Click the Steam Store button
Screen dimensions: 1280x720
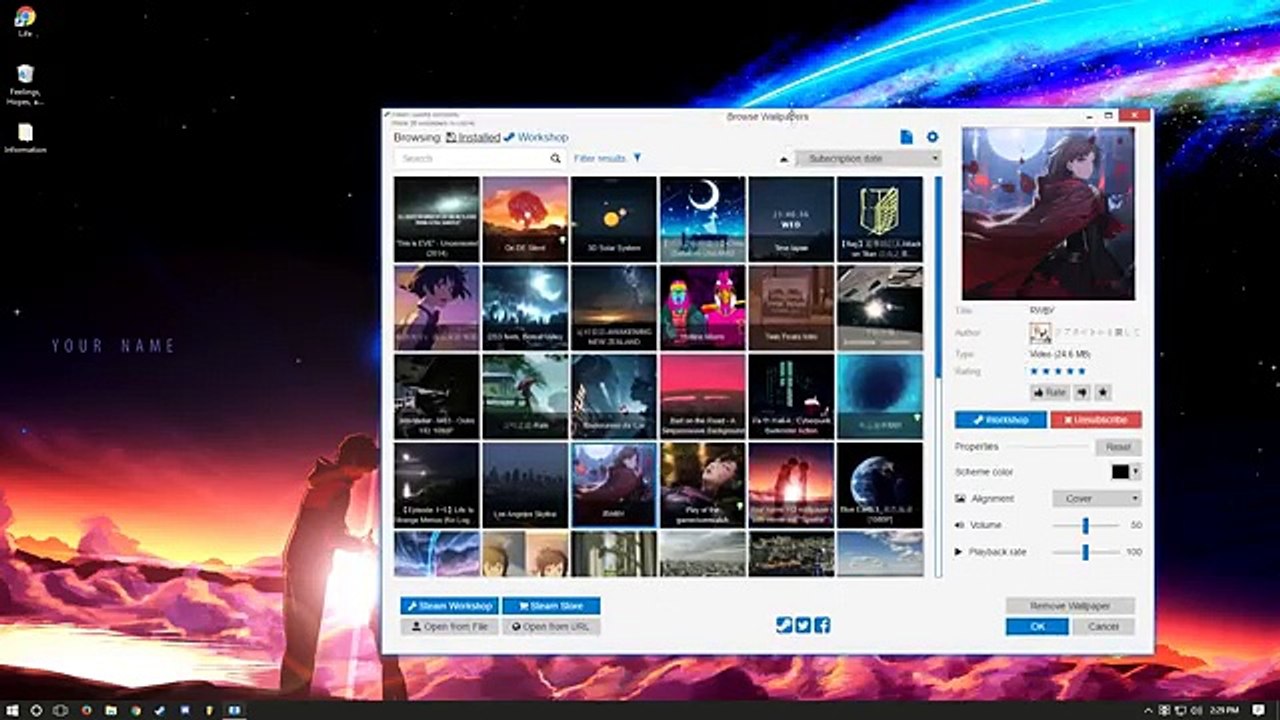point(551,606)
